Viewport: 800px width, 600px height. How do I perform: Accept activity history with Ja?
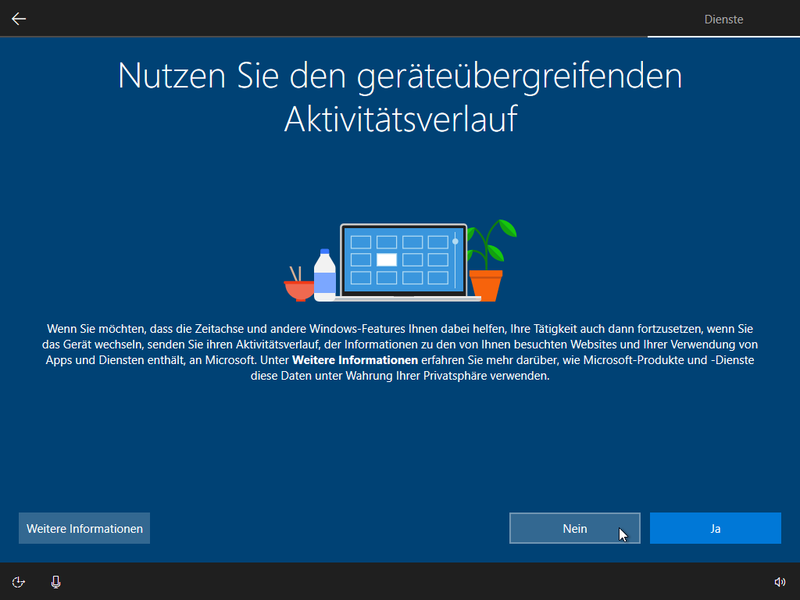[715, 528]
